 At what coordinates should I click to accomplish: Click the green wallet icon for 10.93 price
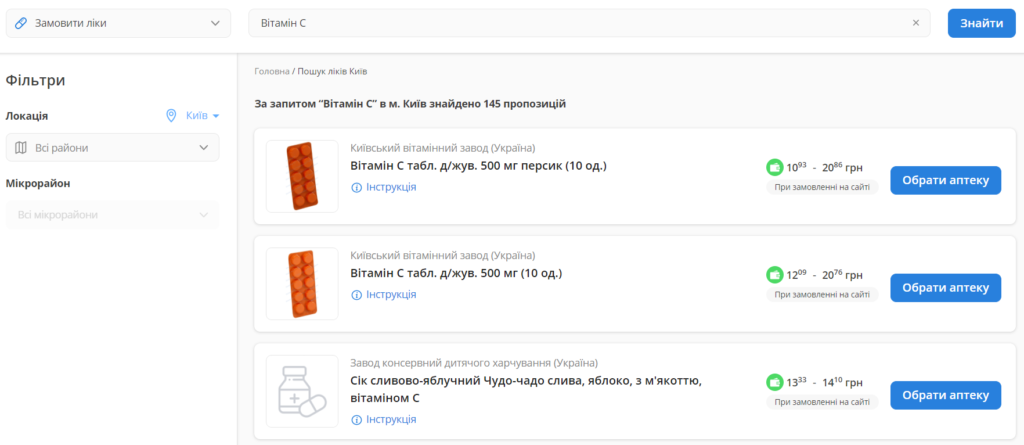pyautogui.click(x=774, y=167)
